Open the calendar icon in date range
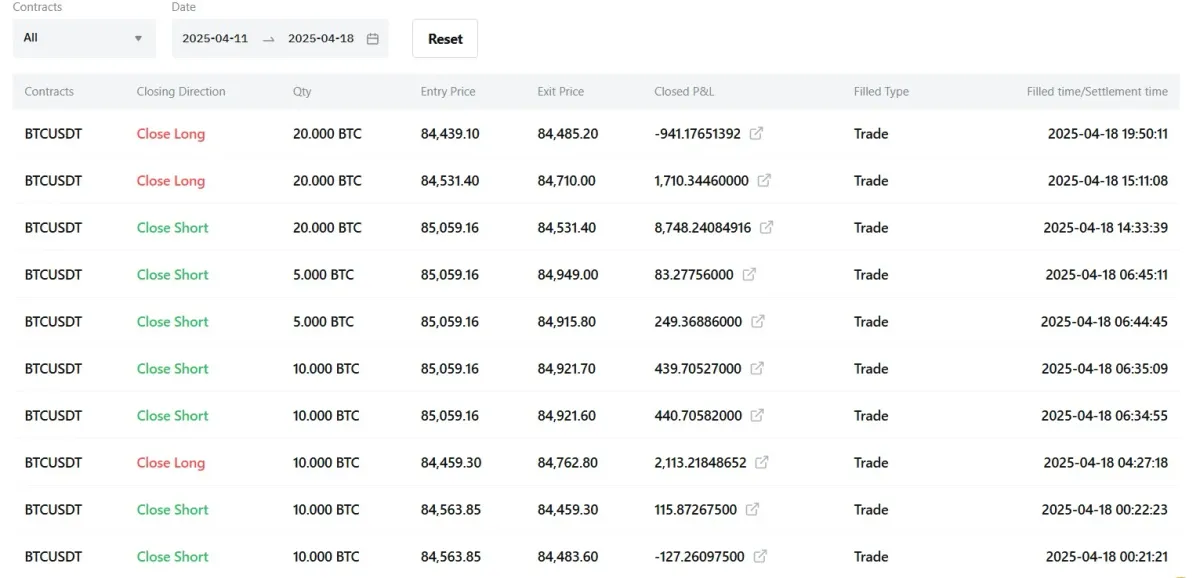 click(x=373, y=39)
